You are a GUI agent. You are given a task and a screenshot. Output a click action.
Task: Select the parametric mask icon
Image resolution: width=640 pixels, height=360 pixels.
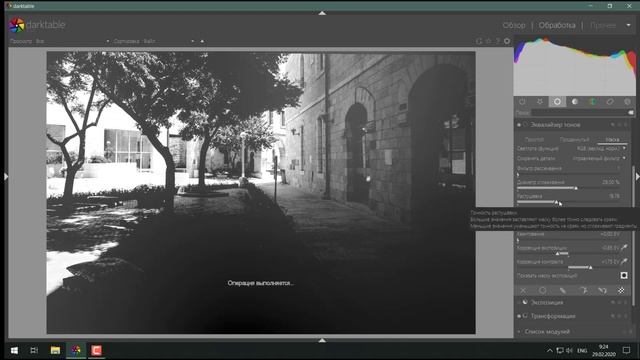click(x=583, y=290)
